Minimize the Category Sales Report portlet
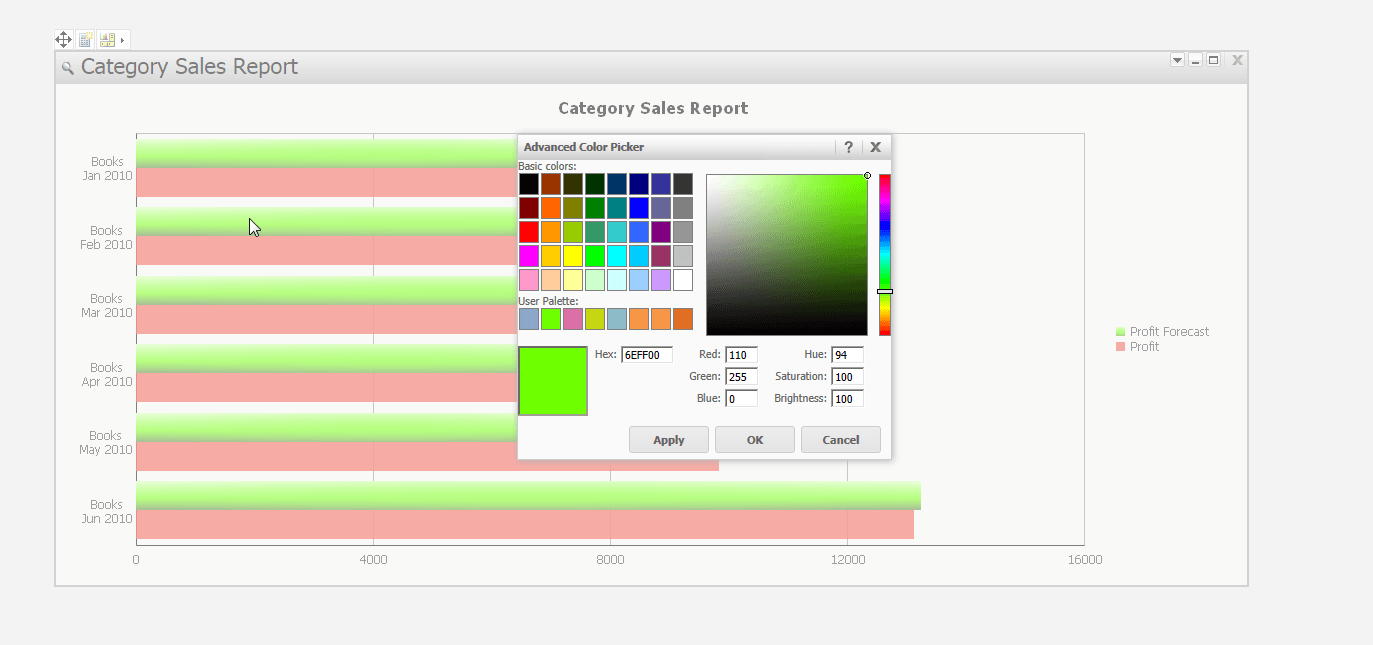 click(x=1196, y=60)
